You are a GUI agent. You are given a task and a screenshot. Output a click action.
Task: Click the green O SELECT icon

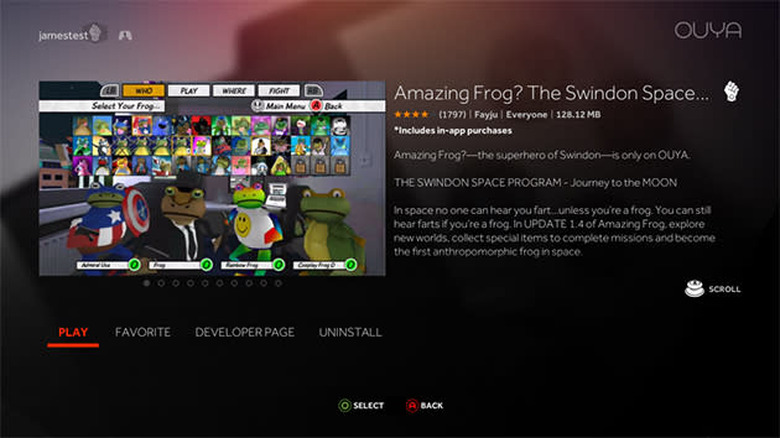[x=344, y=406]
